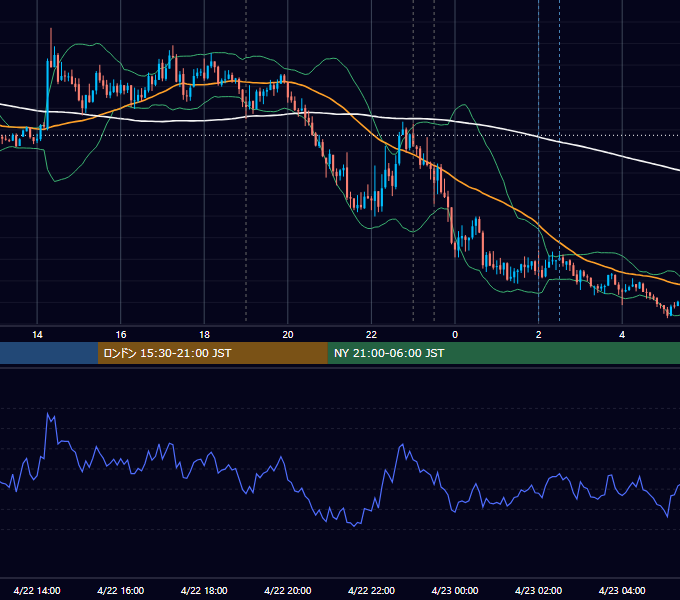Click the 4/22 18:00 label on indicator axis
The width and height of the screenshot is (680, 600).
click(204, 590)
